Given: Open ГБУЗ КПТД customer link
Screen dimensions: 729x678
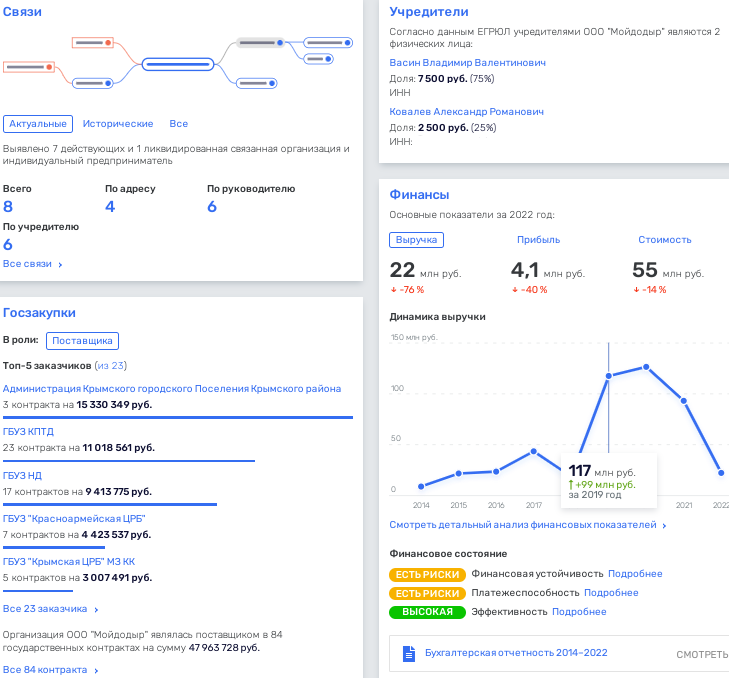Looking at the screenshot, I should (x=28, y=432).
